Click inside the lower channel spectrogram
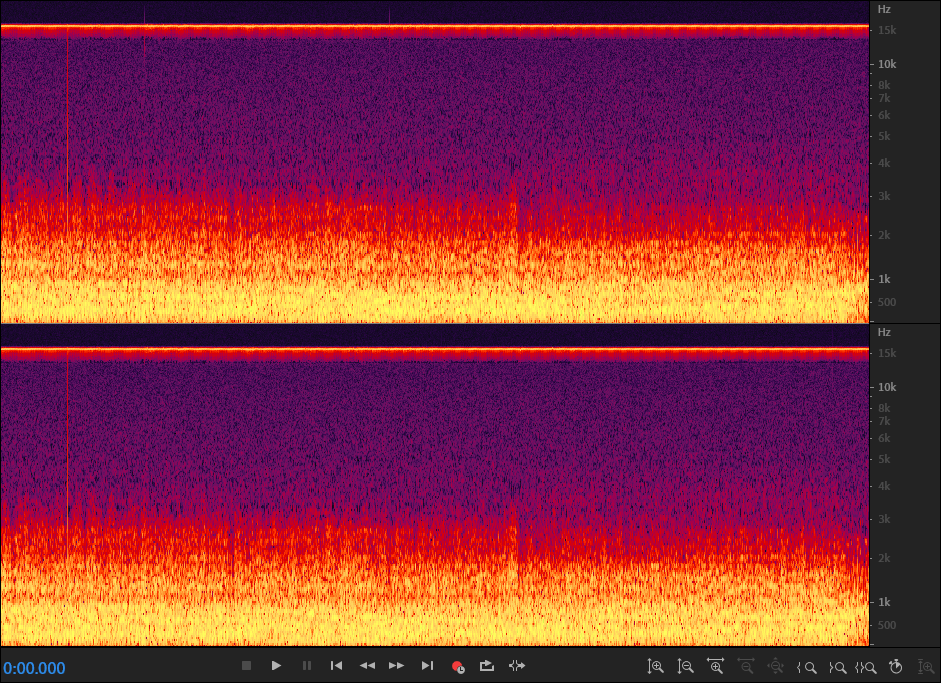 435,485
